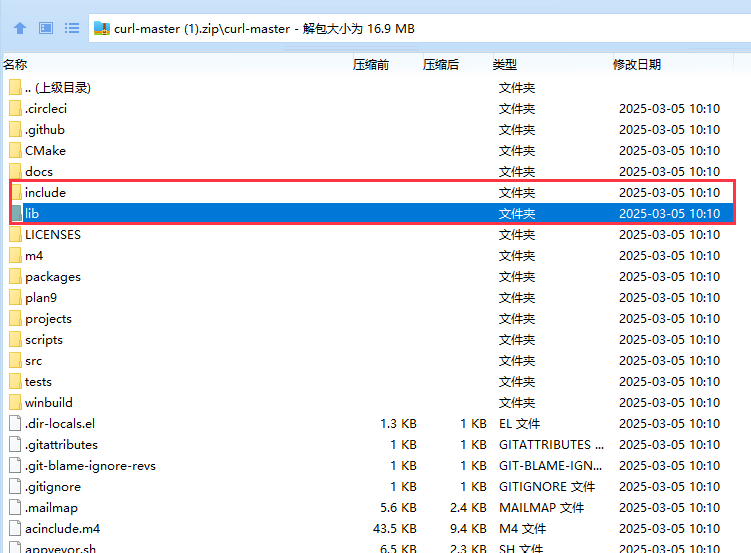Screen dimensions: 751x553
Task: Select the 'projects' folder name
Action: (x=48, y=319)
